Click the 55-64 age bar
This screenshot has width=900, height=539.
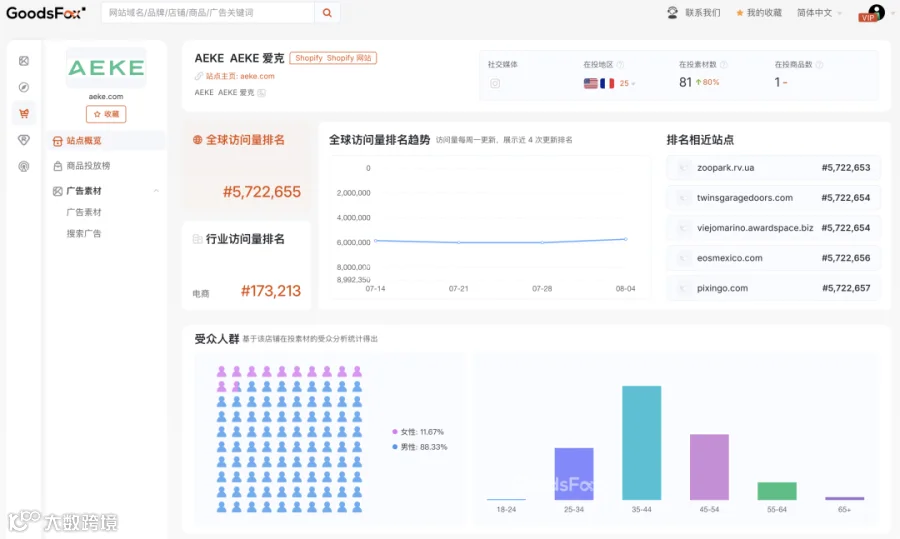pyautogui.click(x=777, y=491)
